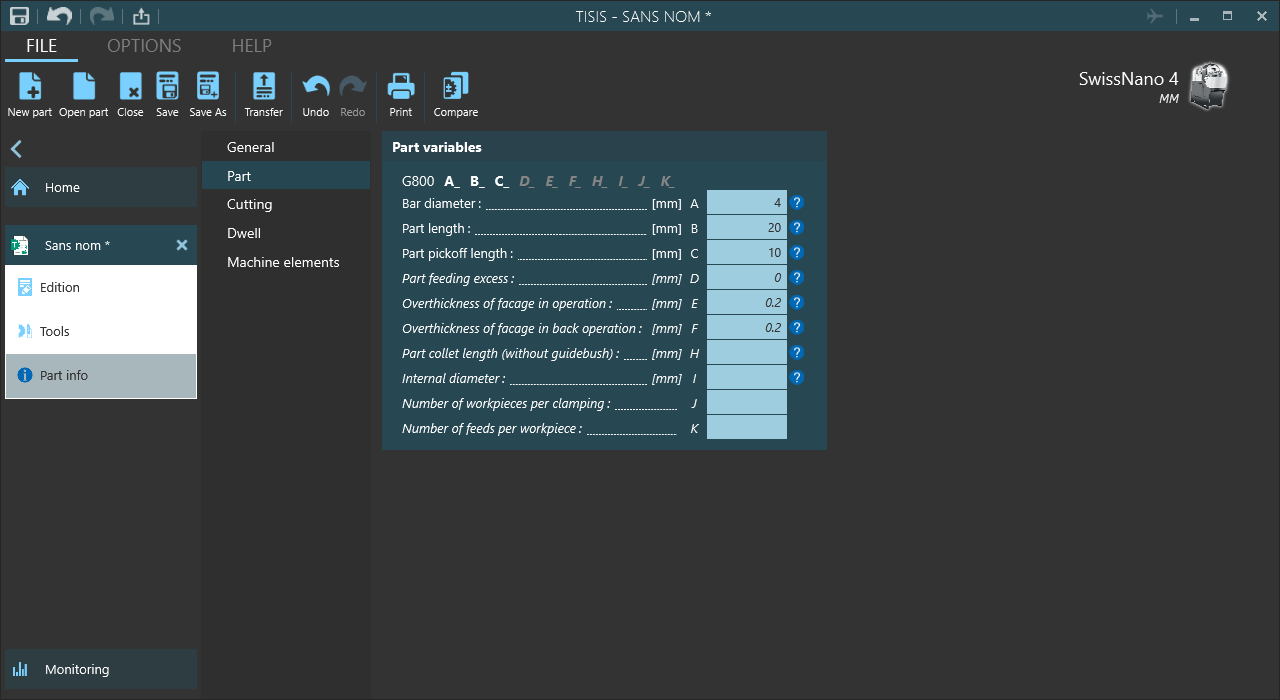The height and width of the screenshot is (700, 1280).
Task: Show help for Internal diameter field
Action: click(x=797, y=378)
